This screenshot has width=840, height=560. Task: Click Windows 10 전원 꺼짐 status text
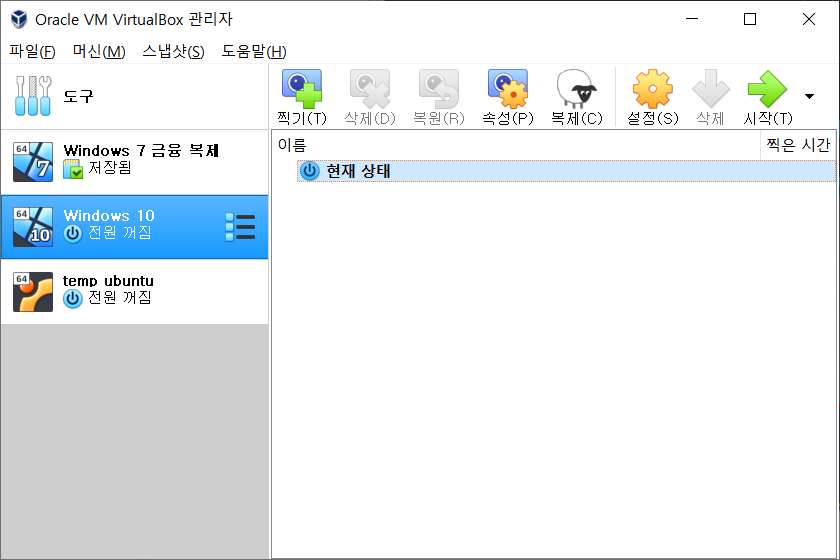[x=119, y=233]
